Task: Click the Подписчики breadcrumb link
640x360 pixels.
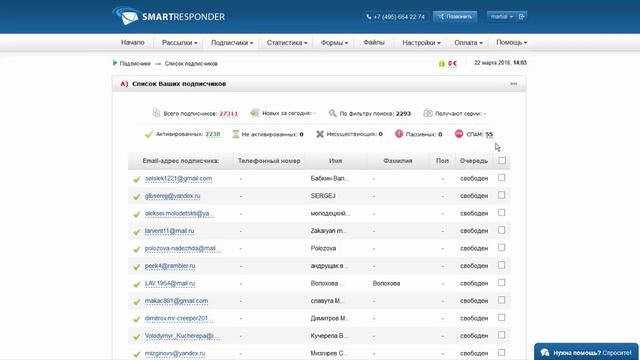Action: coord(135,64)
